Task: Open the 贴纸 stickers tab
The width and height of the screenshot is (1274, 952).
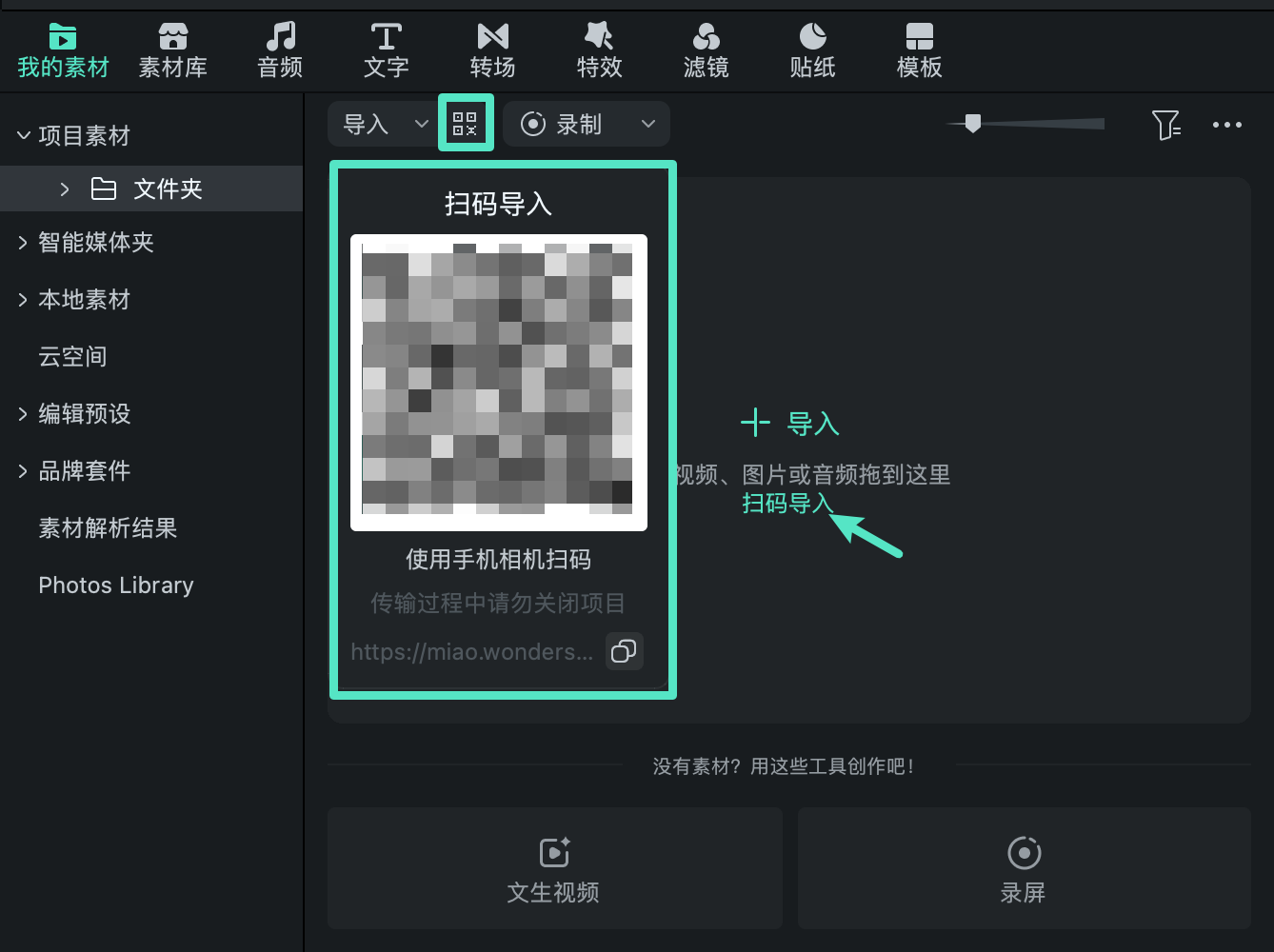Action: [812, 51]
